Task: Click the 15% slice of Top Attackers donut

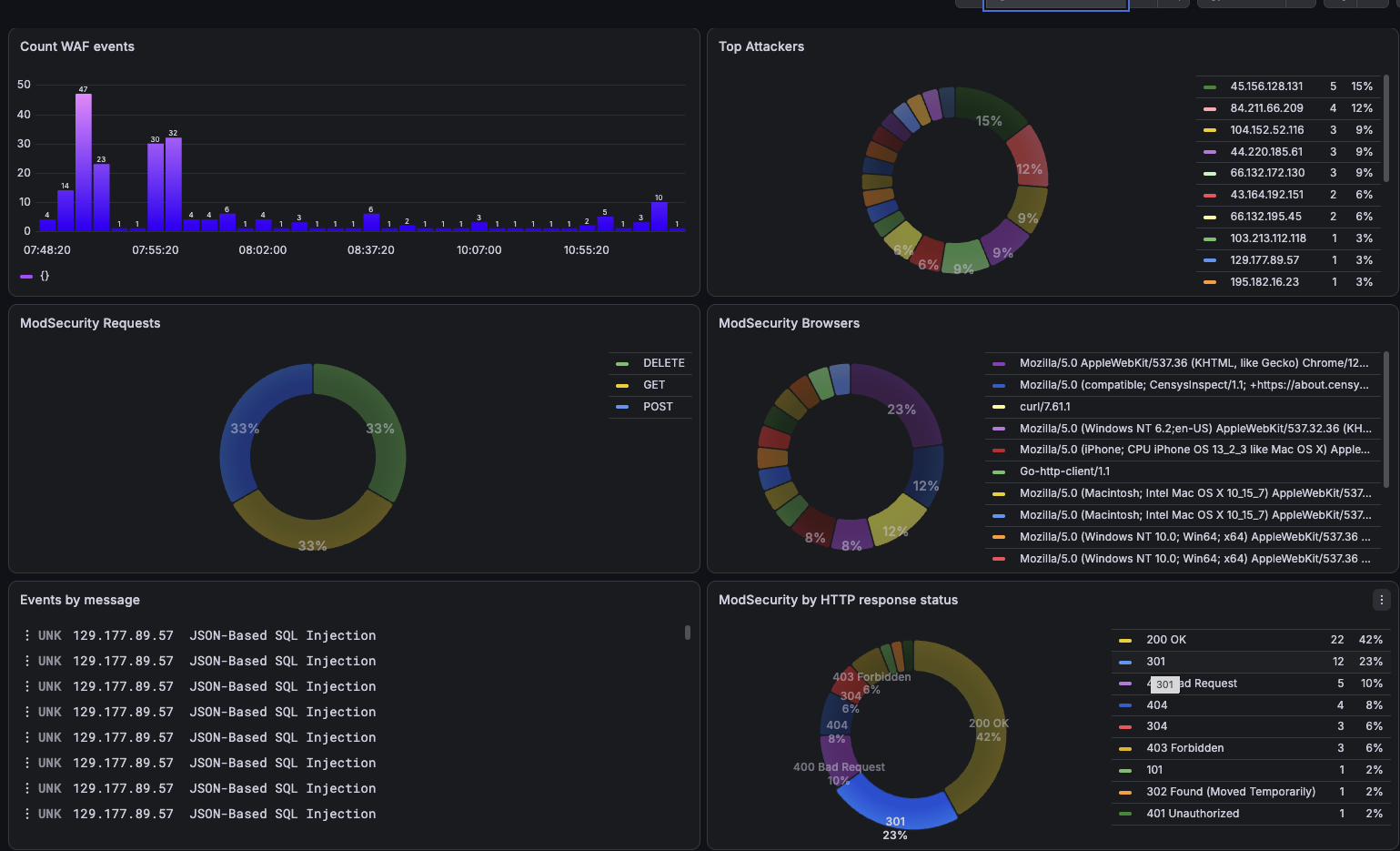Action: pos(992,117)
